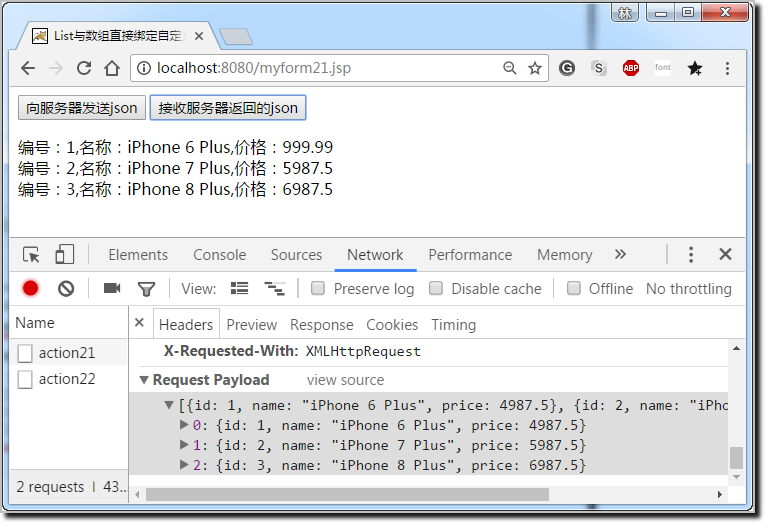Open the Cookies sub-tab
The image size is (765, 522).
click(x=392, y=324)
